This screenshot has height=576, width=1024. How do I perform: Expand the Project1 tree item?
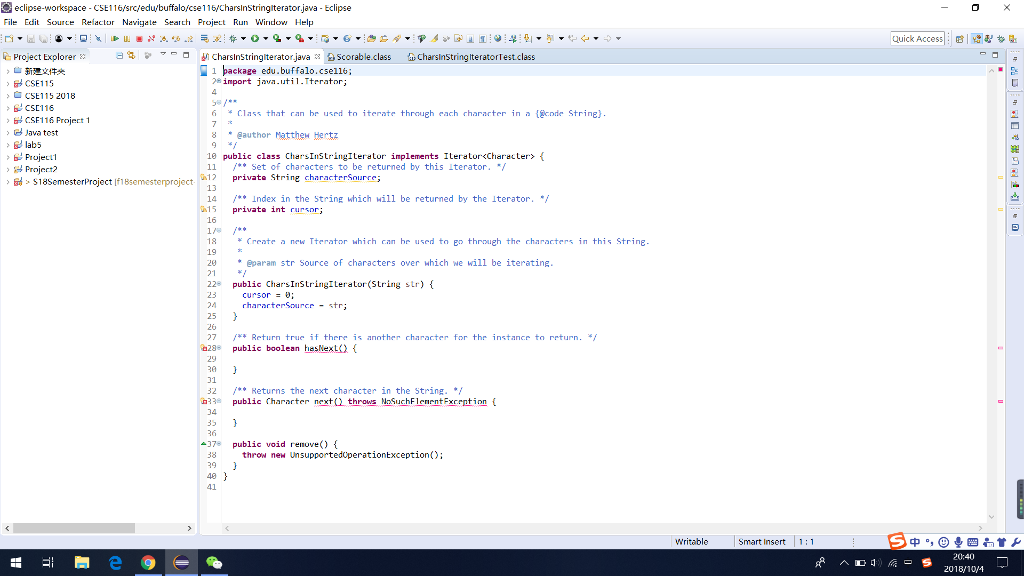point(8,155)
